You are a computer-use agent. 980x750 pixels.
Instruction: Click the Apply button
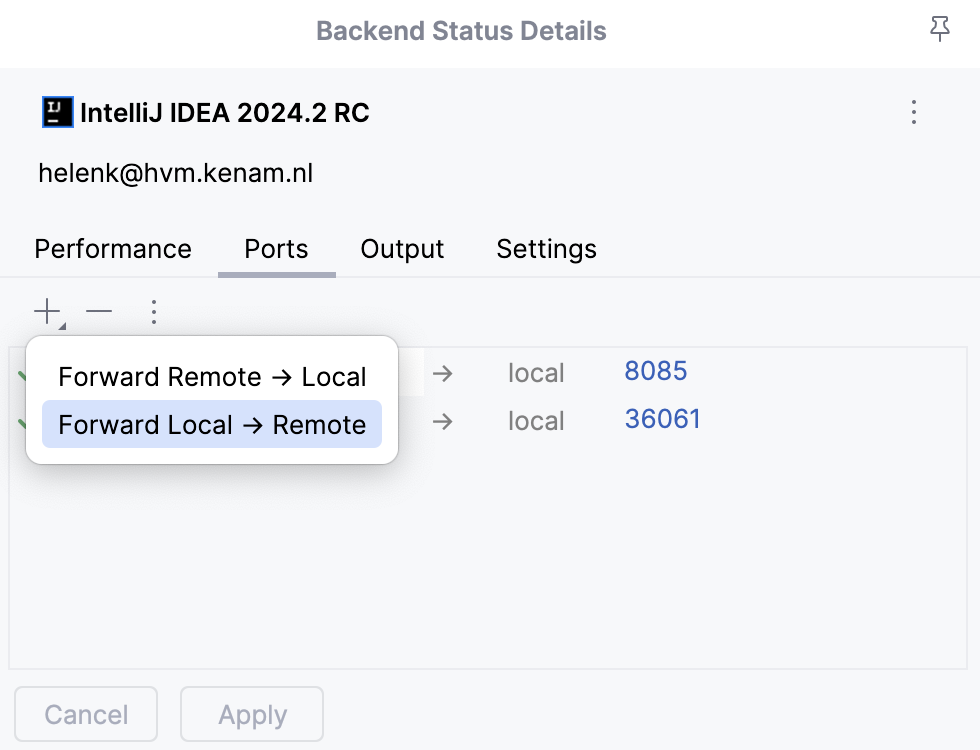[x=251, y=714]
